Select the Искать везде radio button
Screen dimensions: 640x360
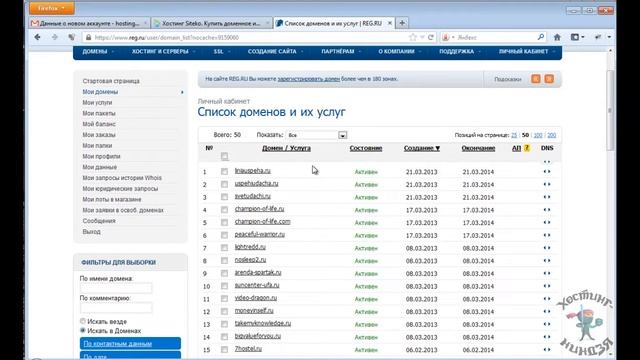coord(83,321)
